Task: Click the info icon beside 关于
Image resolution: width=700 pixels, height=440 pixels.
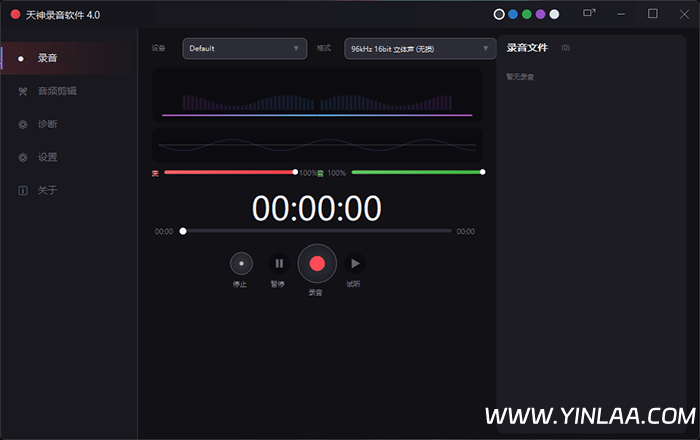Action: pos(23,191)
